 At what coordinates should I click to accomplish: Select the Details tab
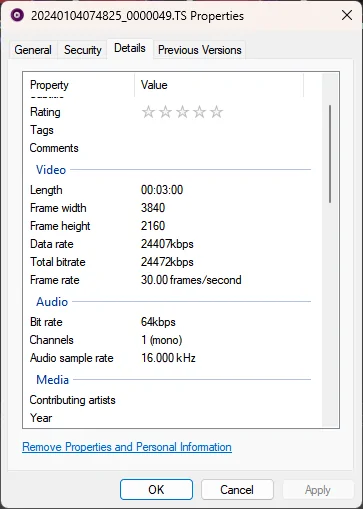(130, 48)
